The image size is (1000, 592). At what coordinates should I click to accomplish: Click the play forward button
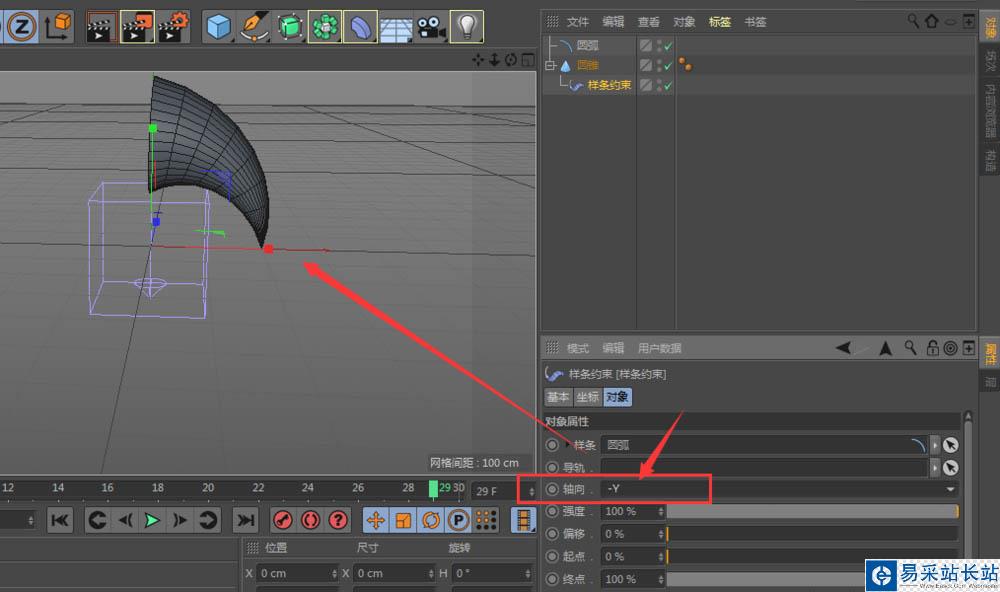[152, 521]
